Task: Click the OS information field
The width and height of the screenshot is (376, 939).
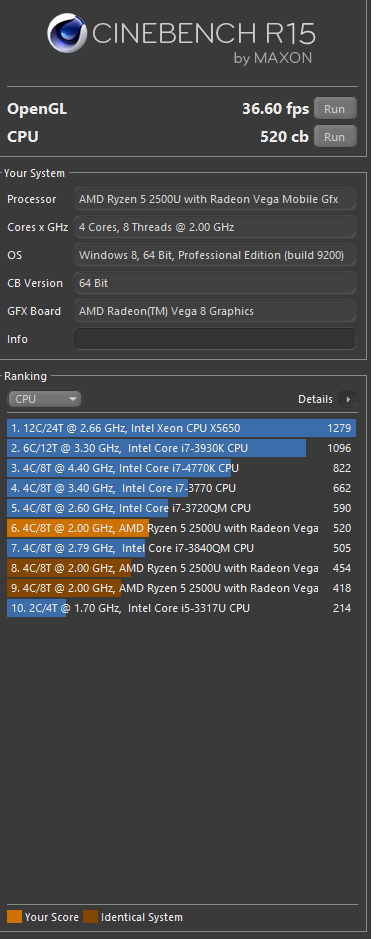Action: pos(215,255)
